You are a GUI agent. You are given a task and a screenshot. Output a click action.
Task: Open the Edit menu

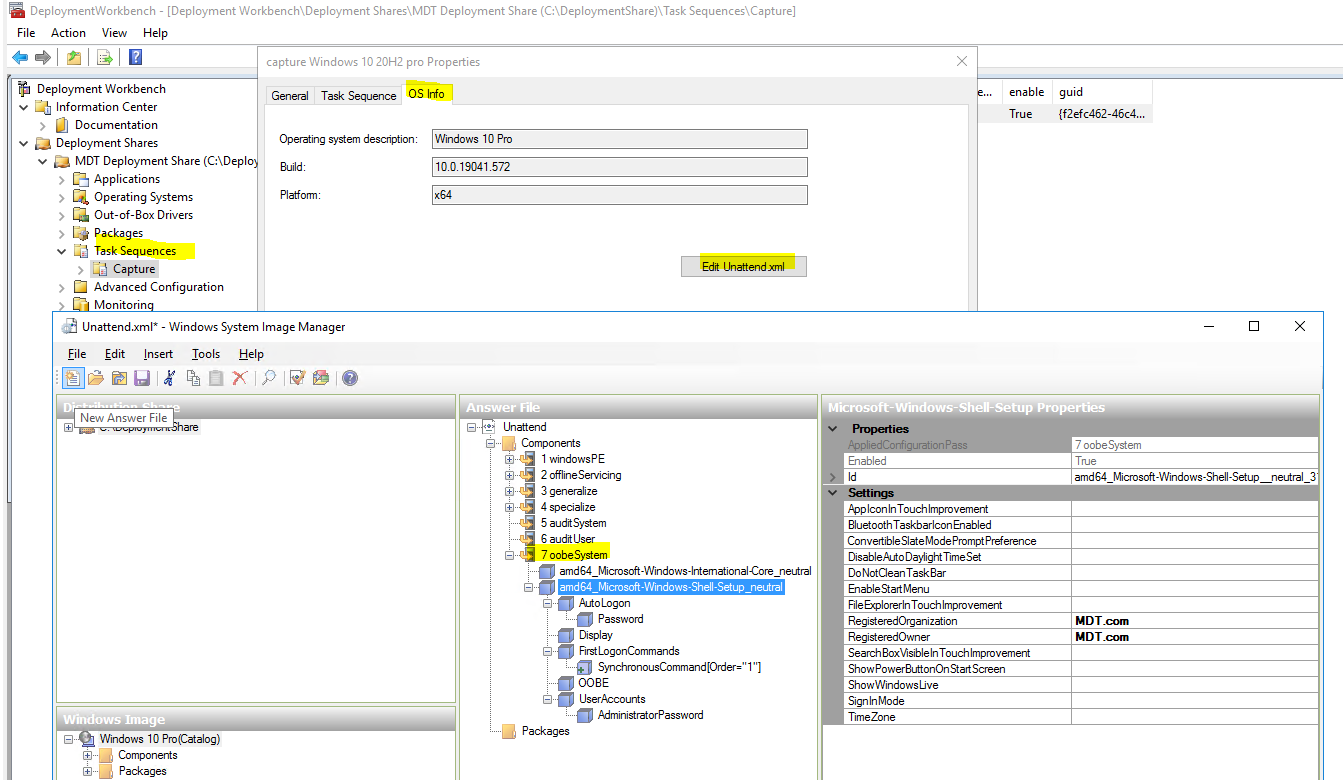point(115,354)
